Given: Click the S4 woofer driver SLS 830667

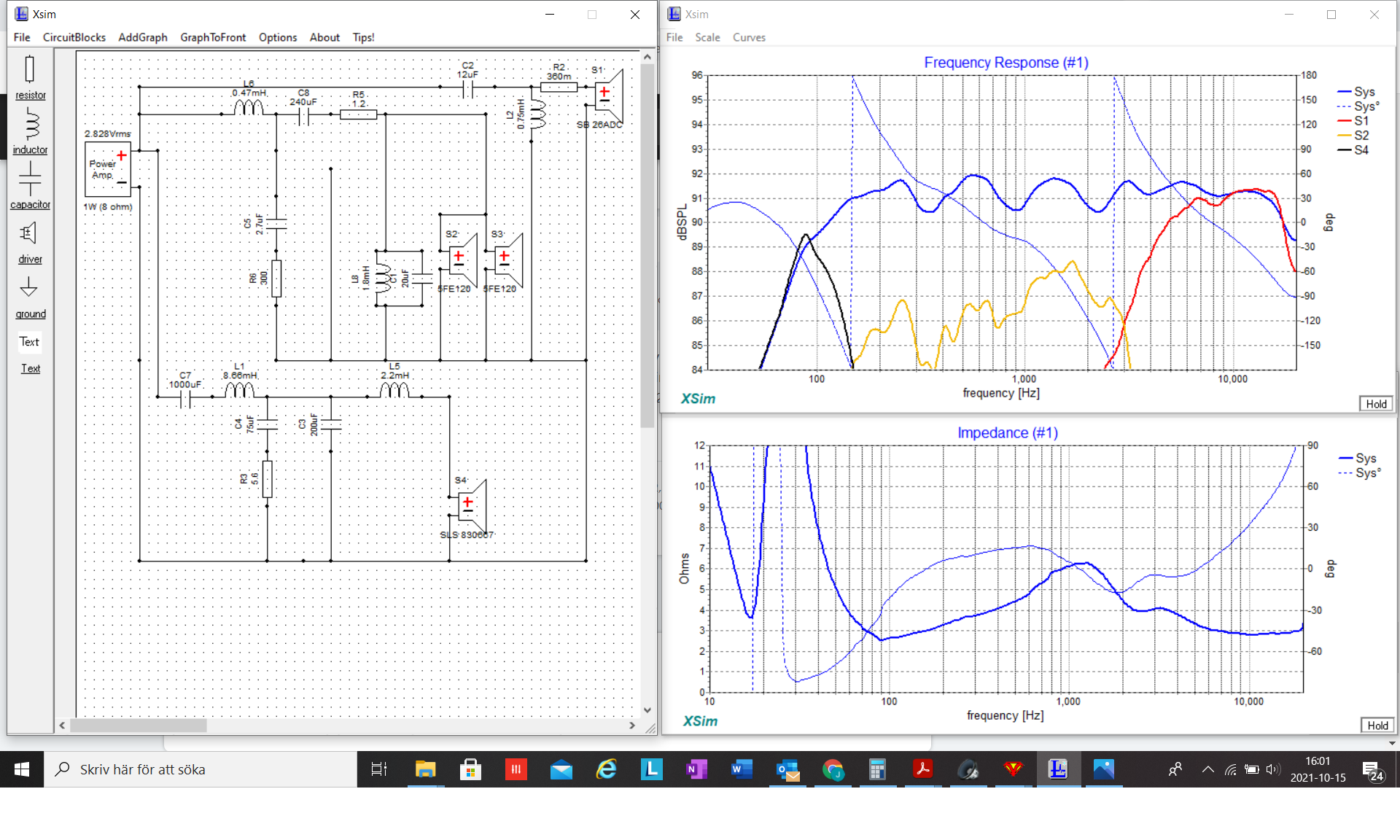Looking at the screenshot, I should click(x=471, y=507).
